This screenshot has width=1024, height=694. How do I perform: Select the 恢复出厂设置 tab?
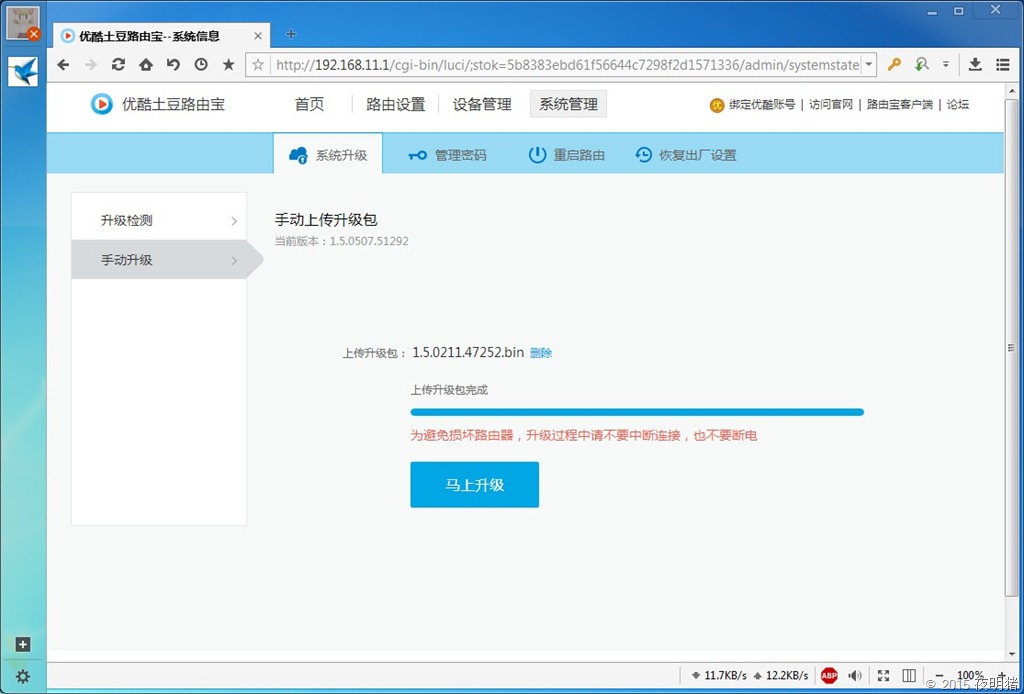coord(686,155)
